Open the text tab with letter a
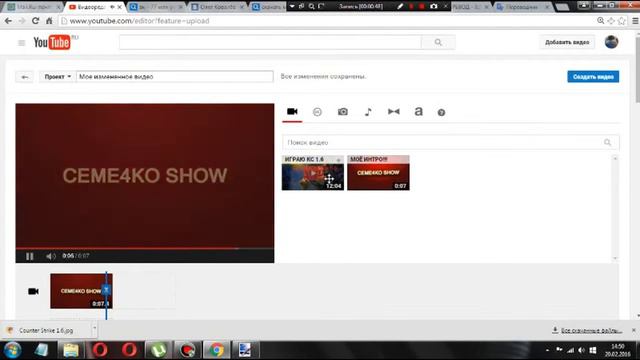Image resolution: width=640 pixels, height=360 pixels. (x=418, y=111)
